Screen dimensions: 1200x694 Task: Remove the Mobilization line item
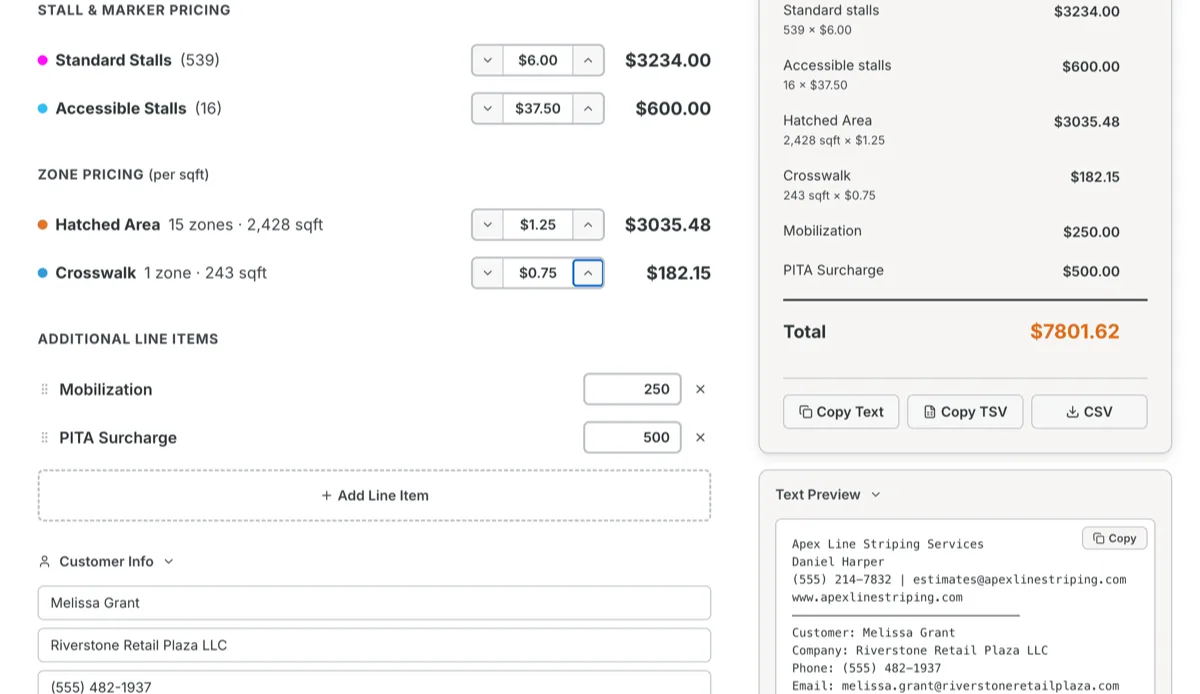700,389
